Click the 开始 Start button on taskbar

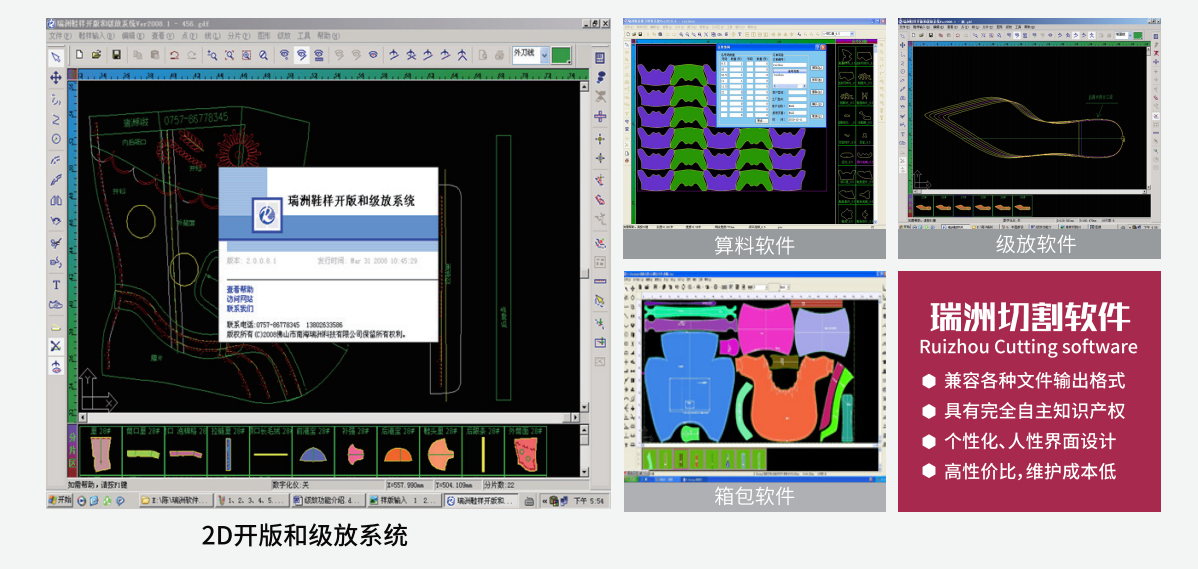coord(60,501)
